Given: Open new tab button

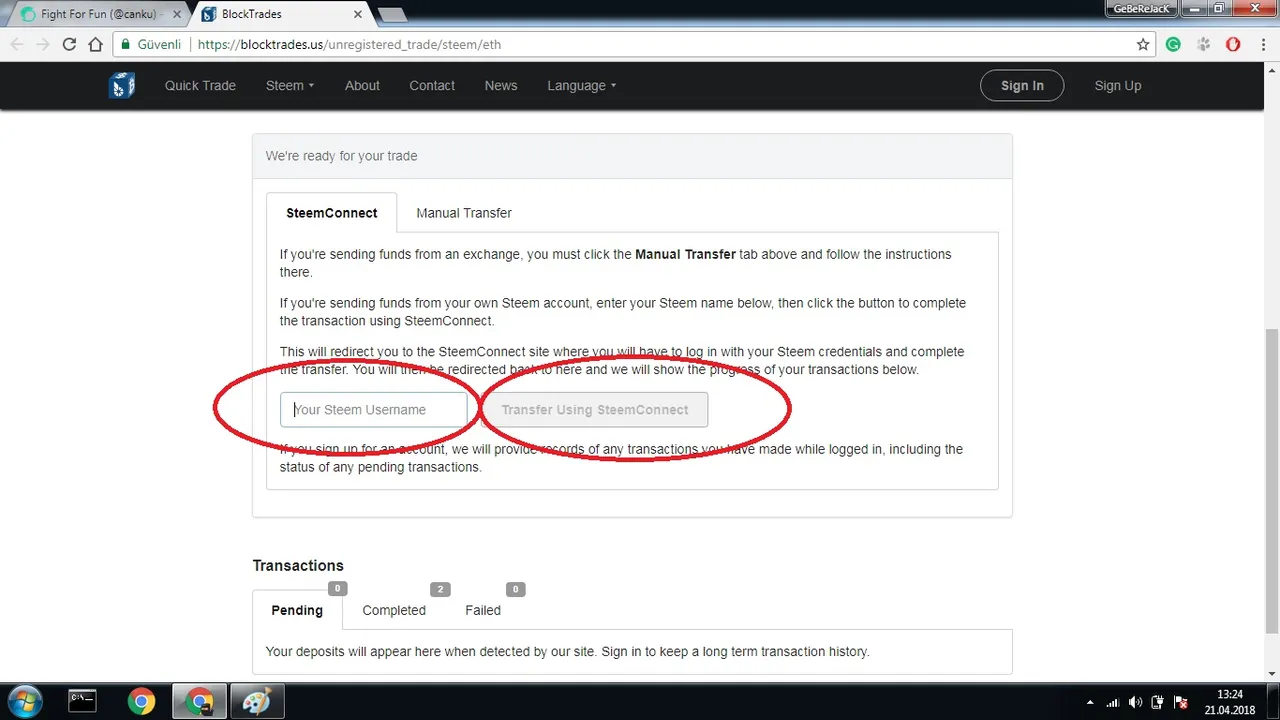Looking at the screenshot, I should pos(392,14).
